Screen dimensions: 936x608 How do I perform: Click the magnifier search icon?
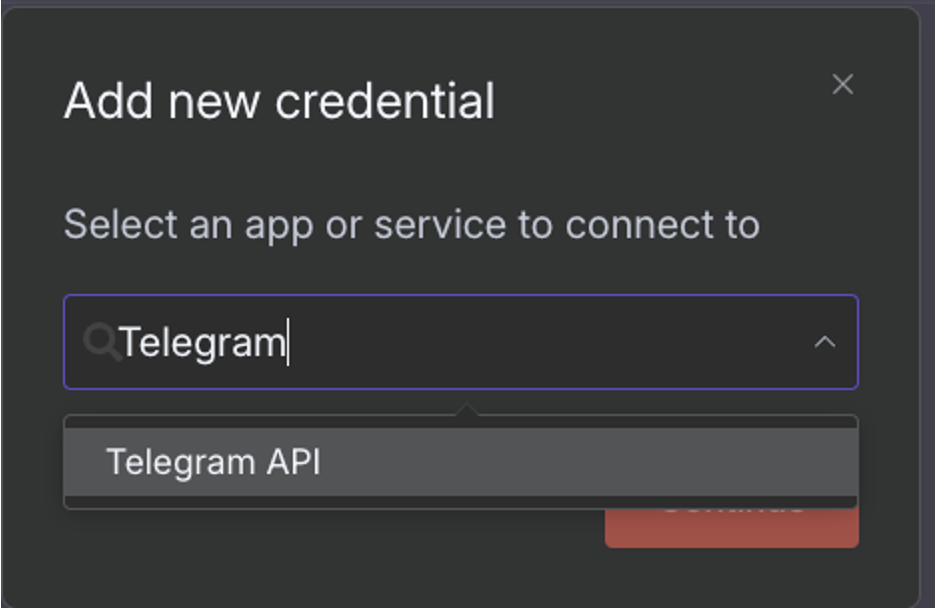pos(101,342)
